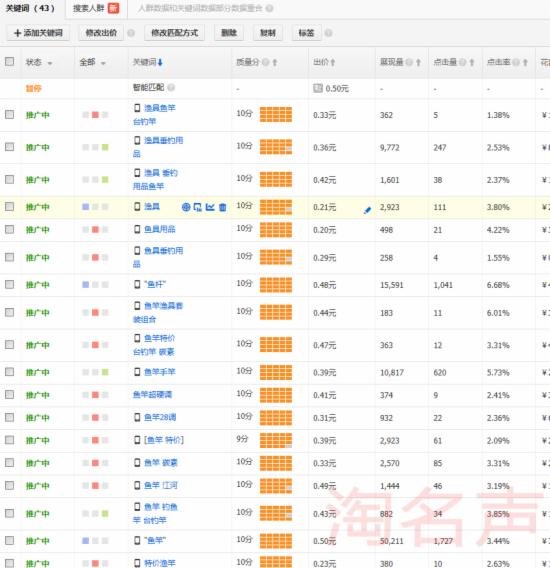This screenshot has height=568, width=550.
Task: Click the mobile icon before 鱼竿手竿
Action: click(137, 372)
